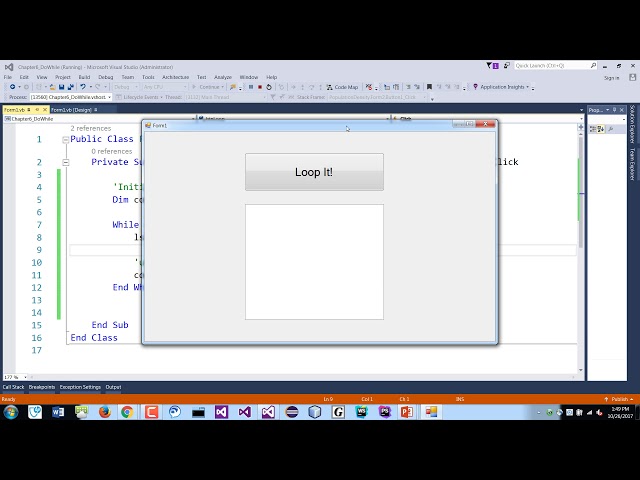Click the Restart debugging icon
The width and height of the screenshot is (640, 480).
pos(269,87)
